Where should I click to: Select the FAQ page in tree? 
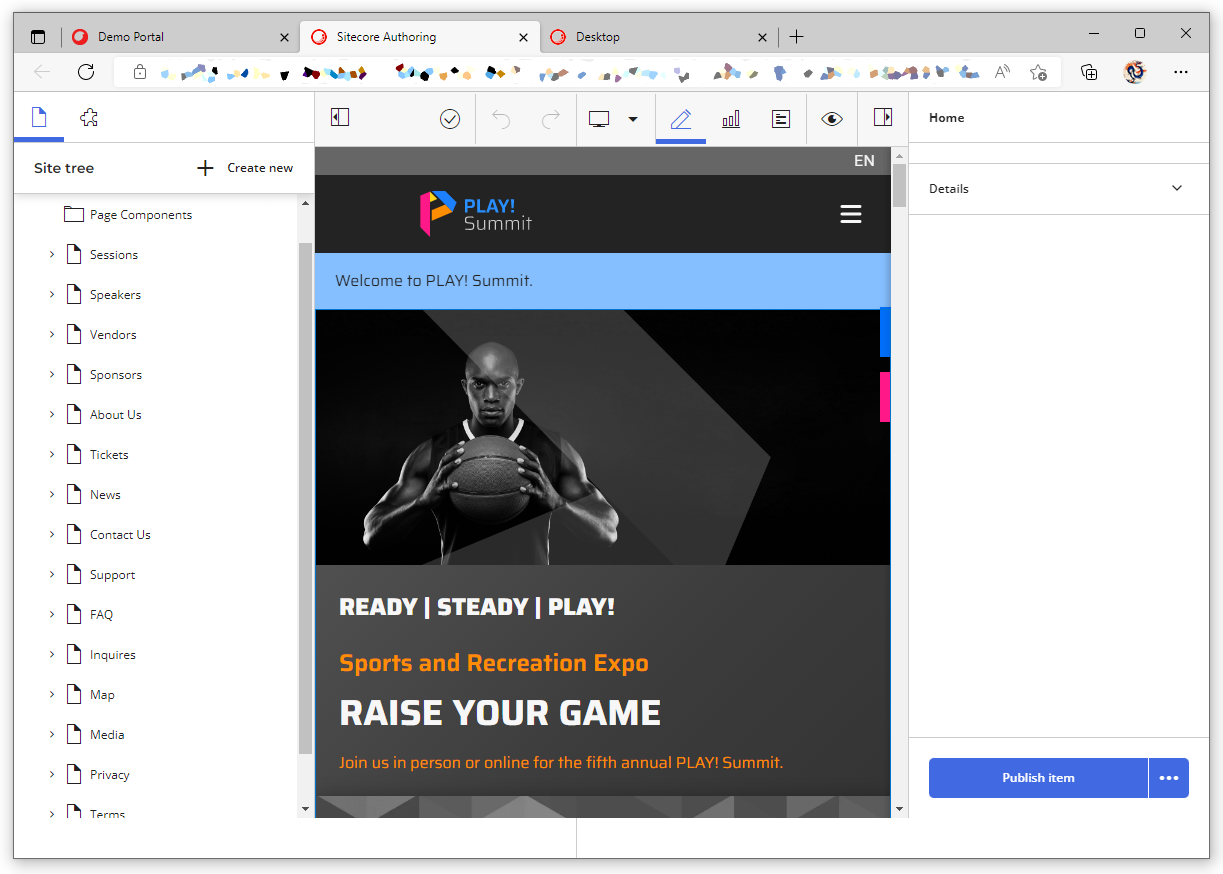101,615
